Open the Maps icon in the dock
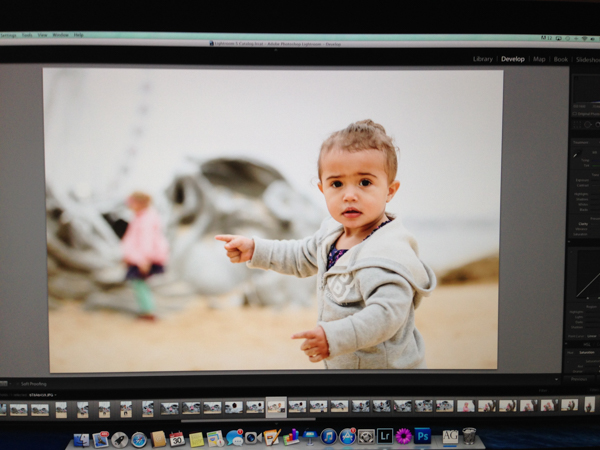The height and width of the screenshot is (450, 600). click(x=215, y=439)
